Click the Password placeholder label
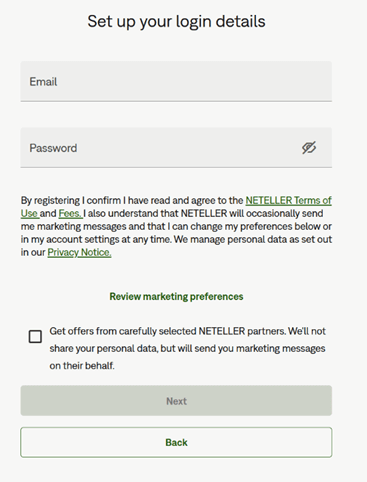Viewport: 367px width, 482px height. pyautogui.click(x=53, y=148)
